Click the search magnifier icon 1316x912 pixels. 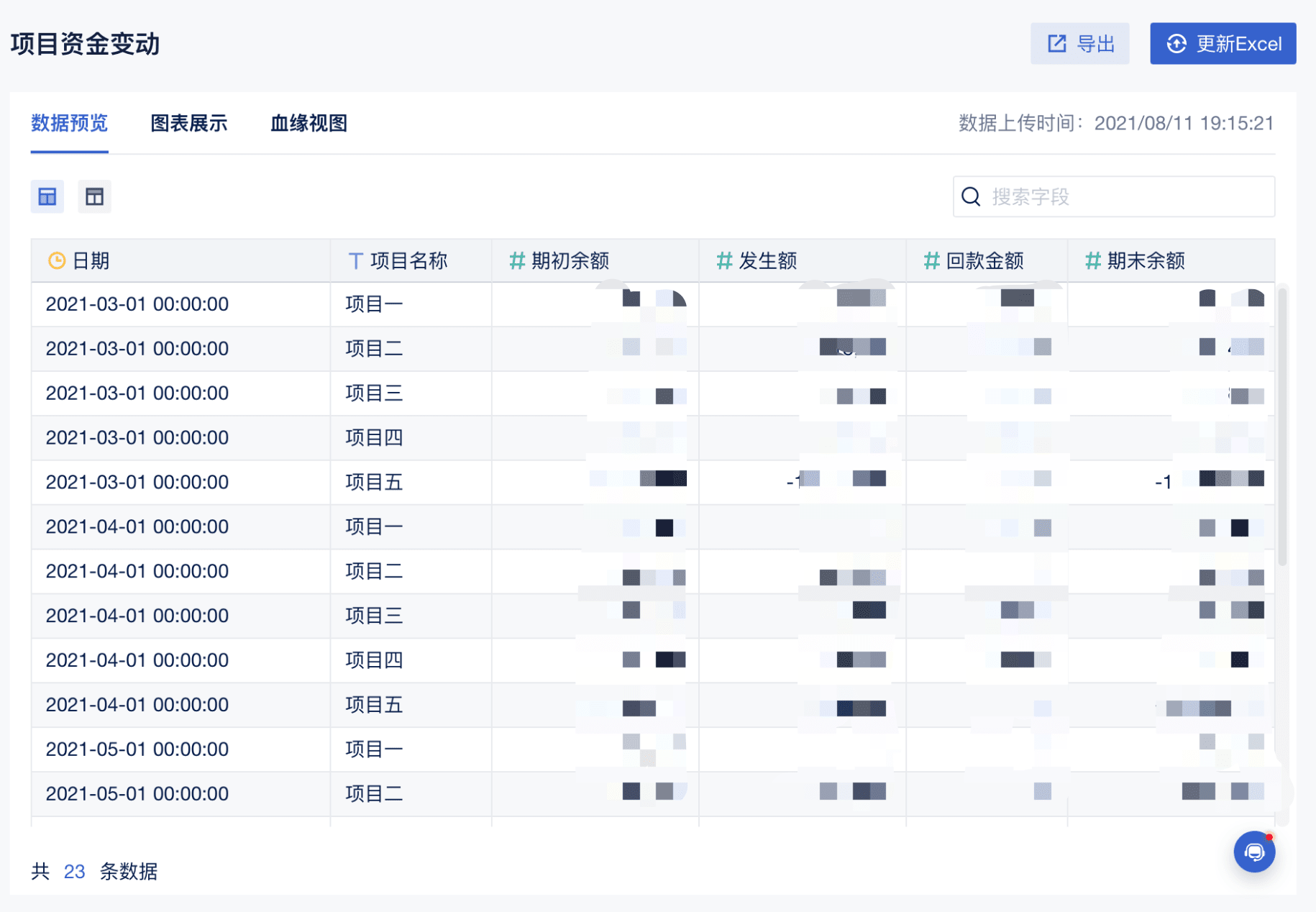(971, 196)
